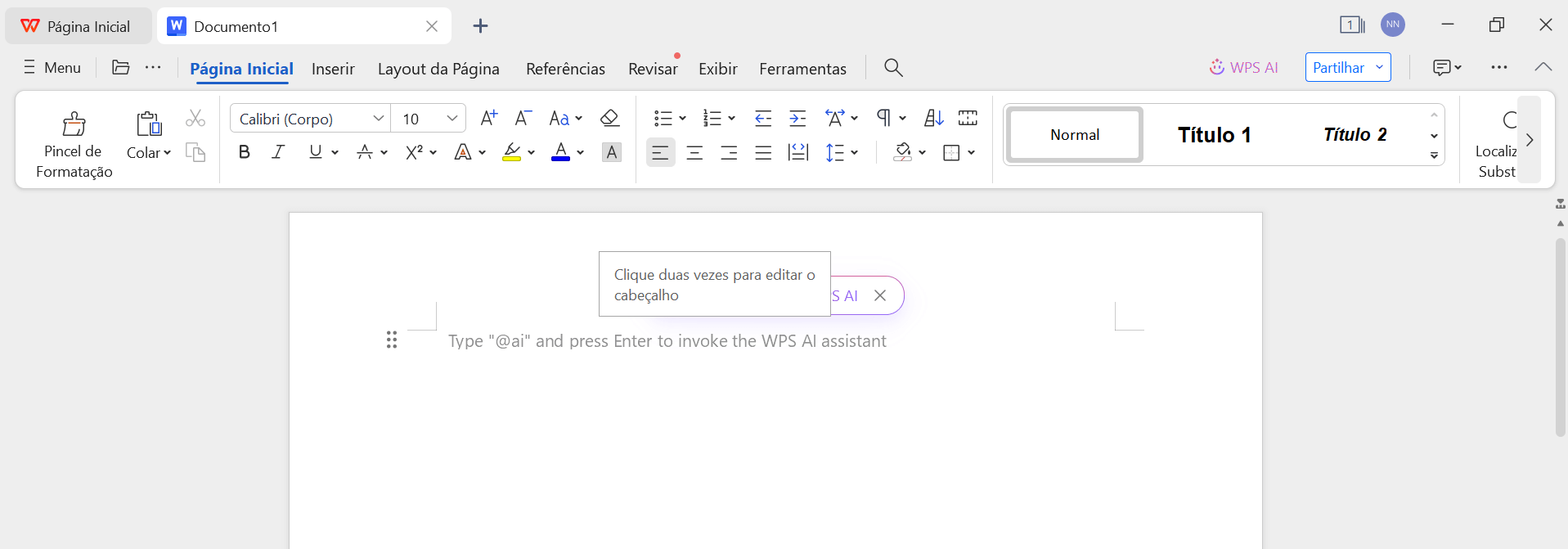
Task: Click the Pincel de Formatação brush icon
Action: (x=74, y=124)
